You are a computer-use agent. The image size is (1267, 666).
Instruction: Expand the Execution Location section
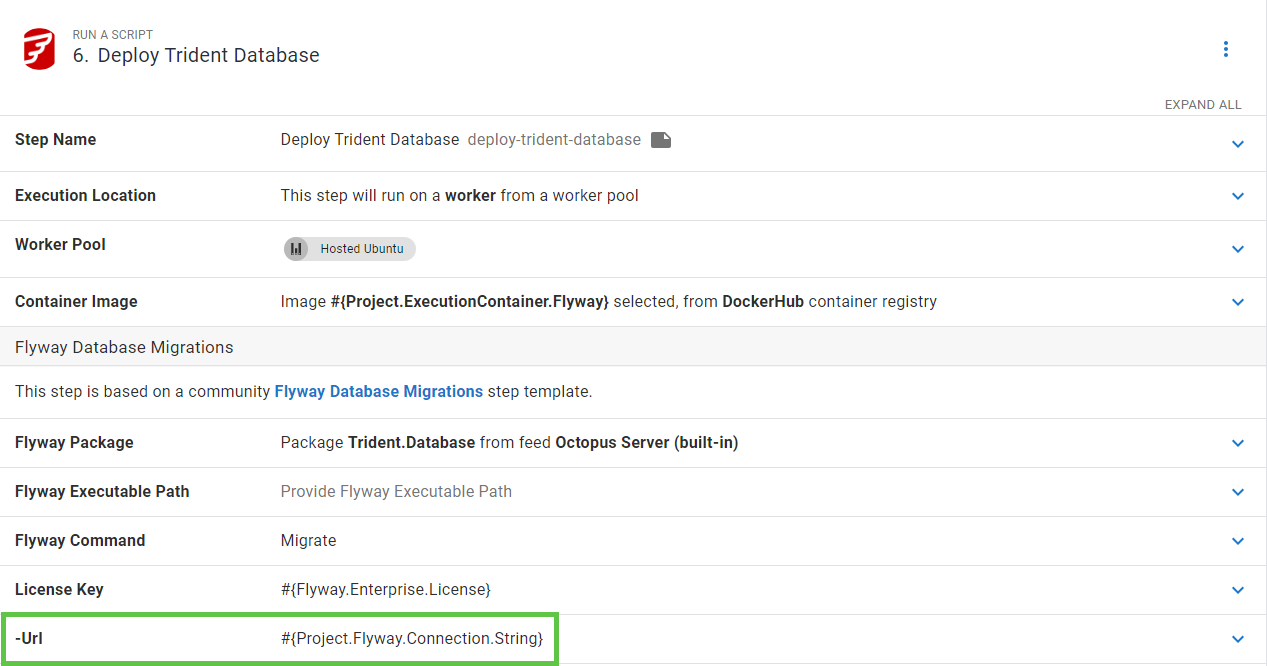[1238, 196]
